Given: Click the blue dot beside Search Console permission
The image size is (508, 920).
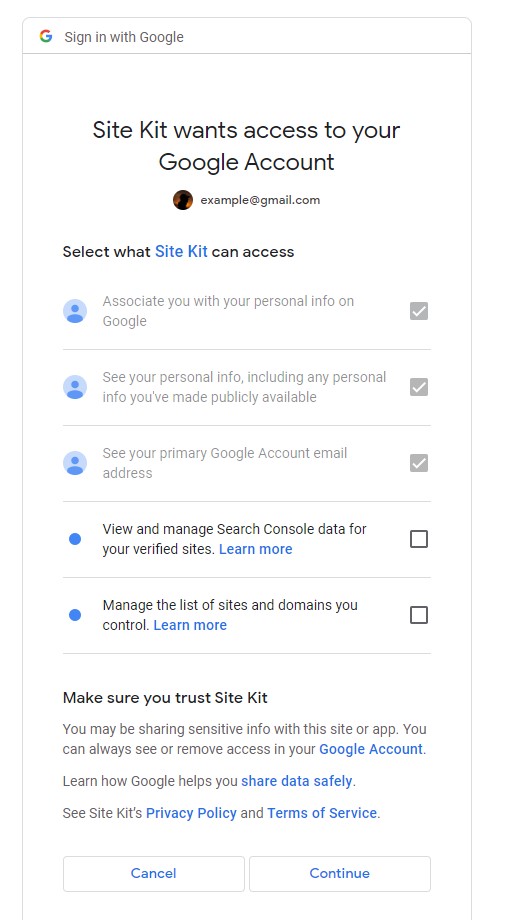Looking at the screenshot, I should pos(75,539).
